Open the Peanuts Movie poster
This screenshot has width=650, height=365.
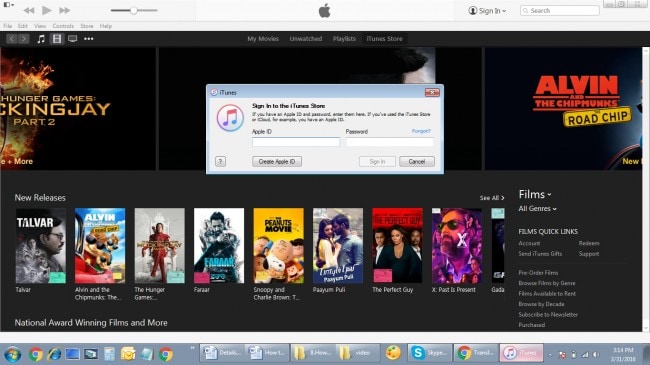click(279, 246)
